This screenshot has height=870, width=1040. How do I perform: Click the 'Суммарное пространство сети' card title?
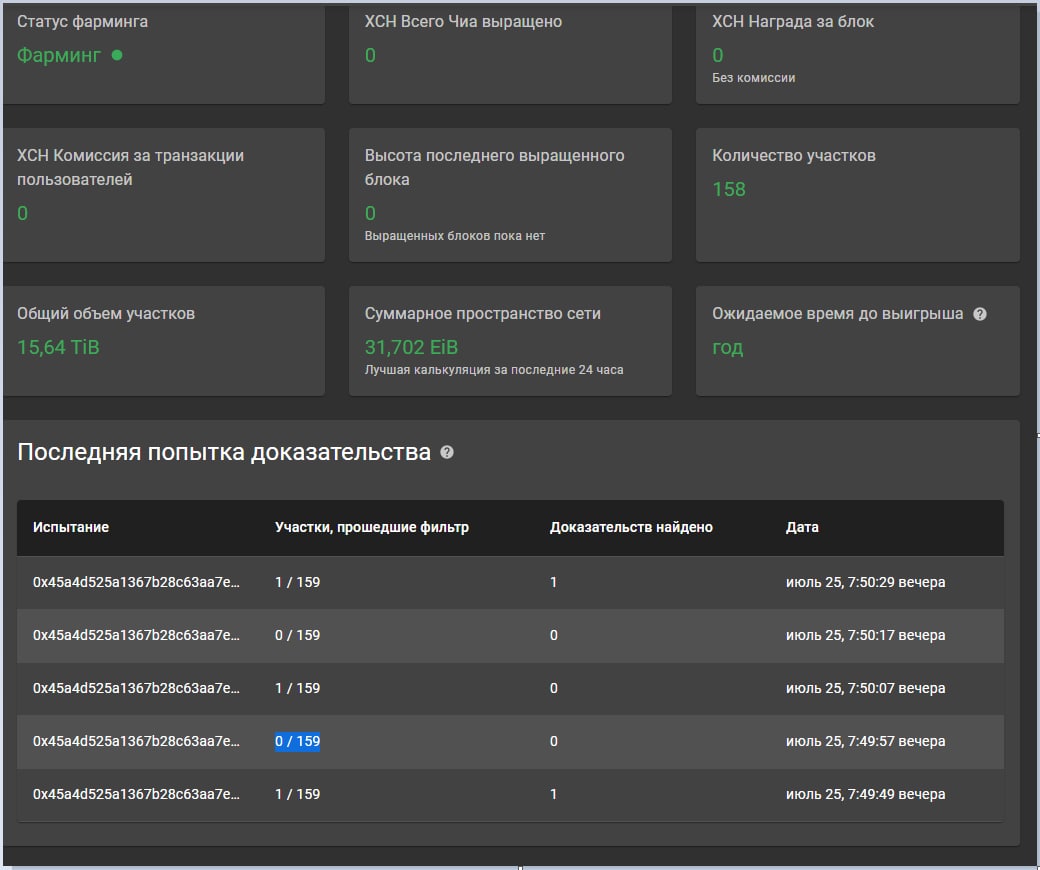coord(483,313)
